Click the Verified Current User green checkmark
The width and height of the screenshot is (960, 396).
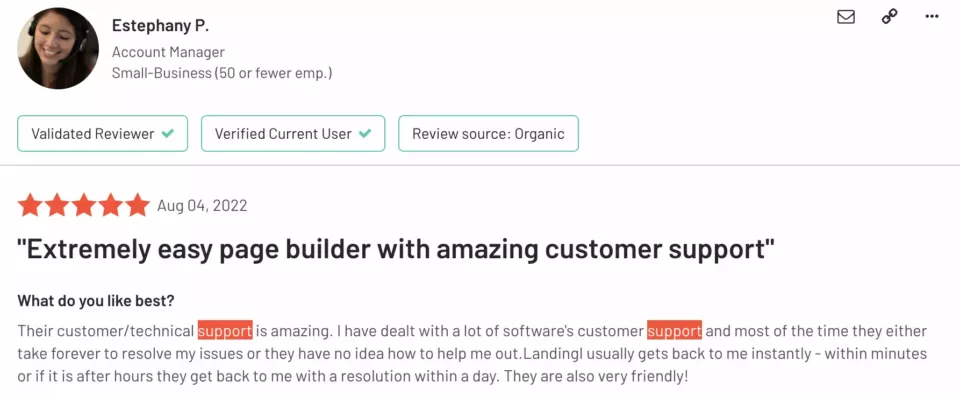tap(364, 133)
